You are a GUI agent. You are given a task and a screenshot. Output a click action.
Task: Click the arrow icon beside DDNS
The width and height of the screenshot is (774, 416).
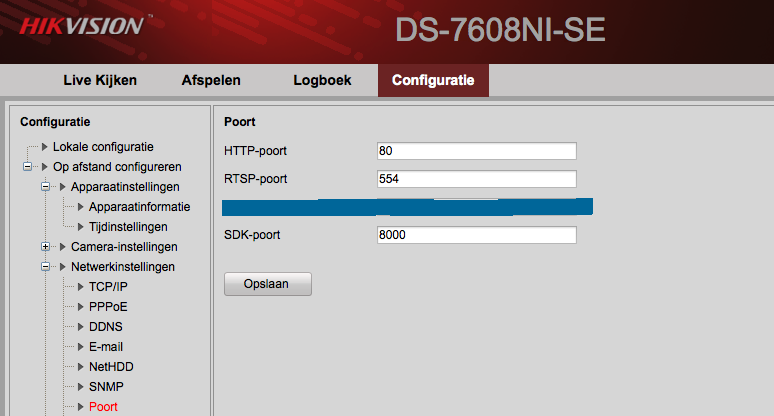pos(80,327)
